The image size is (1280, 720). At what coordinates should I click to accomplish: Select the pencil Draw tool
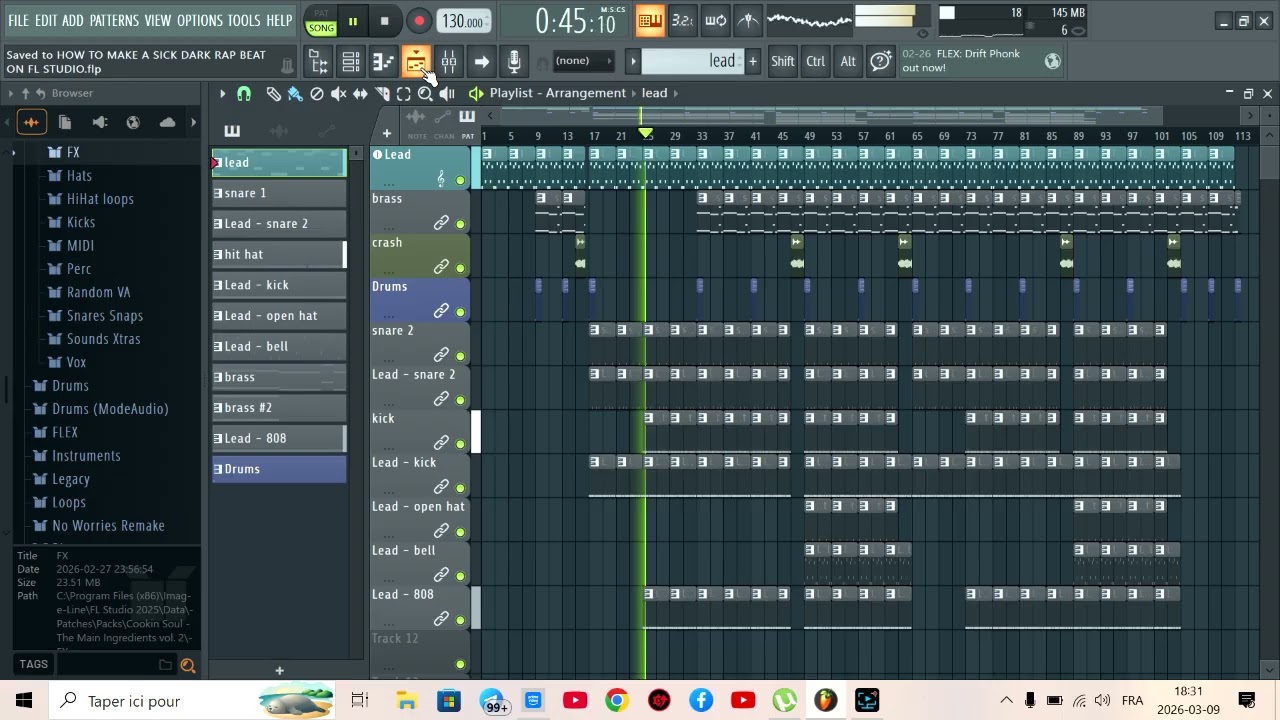click(x=273, y=93)
